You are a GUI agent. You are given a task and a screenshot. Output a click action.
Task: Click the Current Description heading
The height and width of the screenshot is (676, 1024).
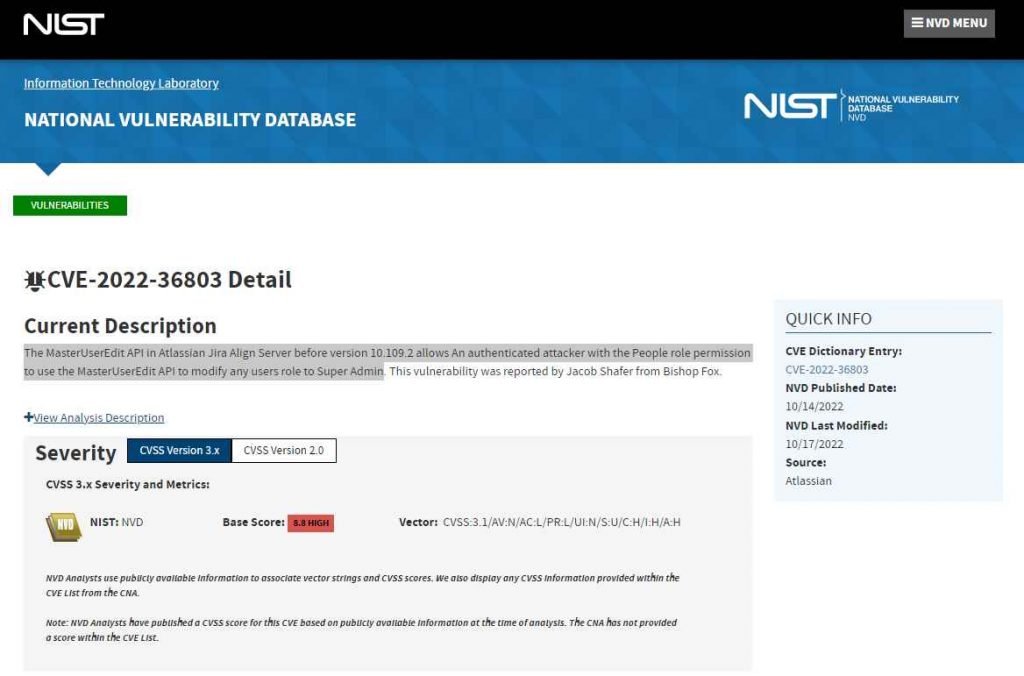(120, 326)
